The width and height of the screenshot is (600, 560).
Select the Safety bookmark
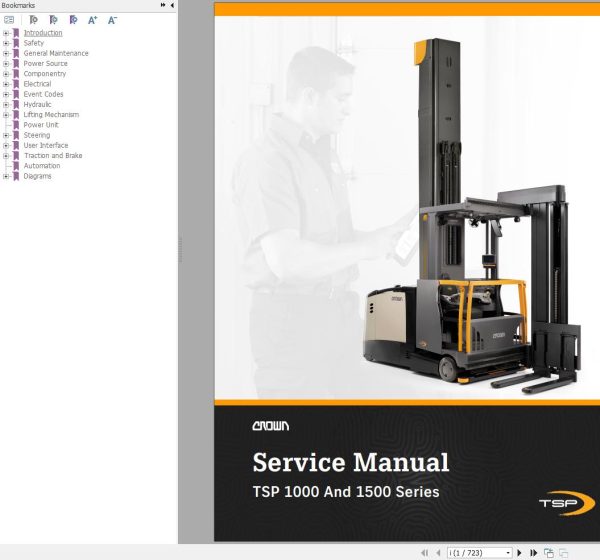pos(34,43)
